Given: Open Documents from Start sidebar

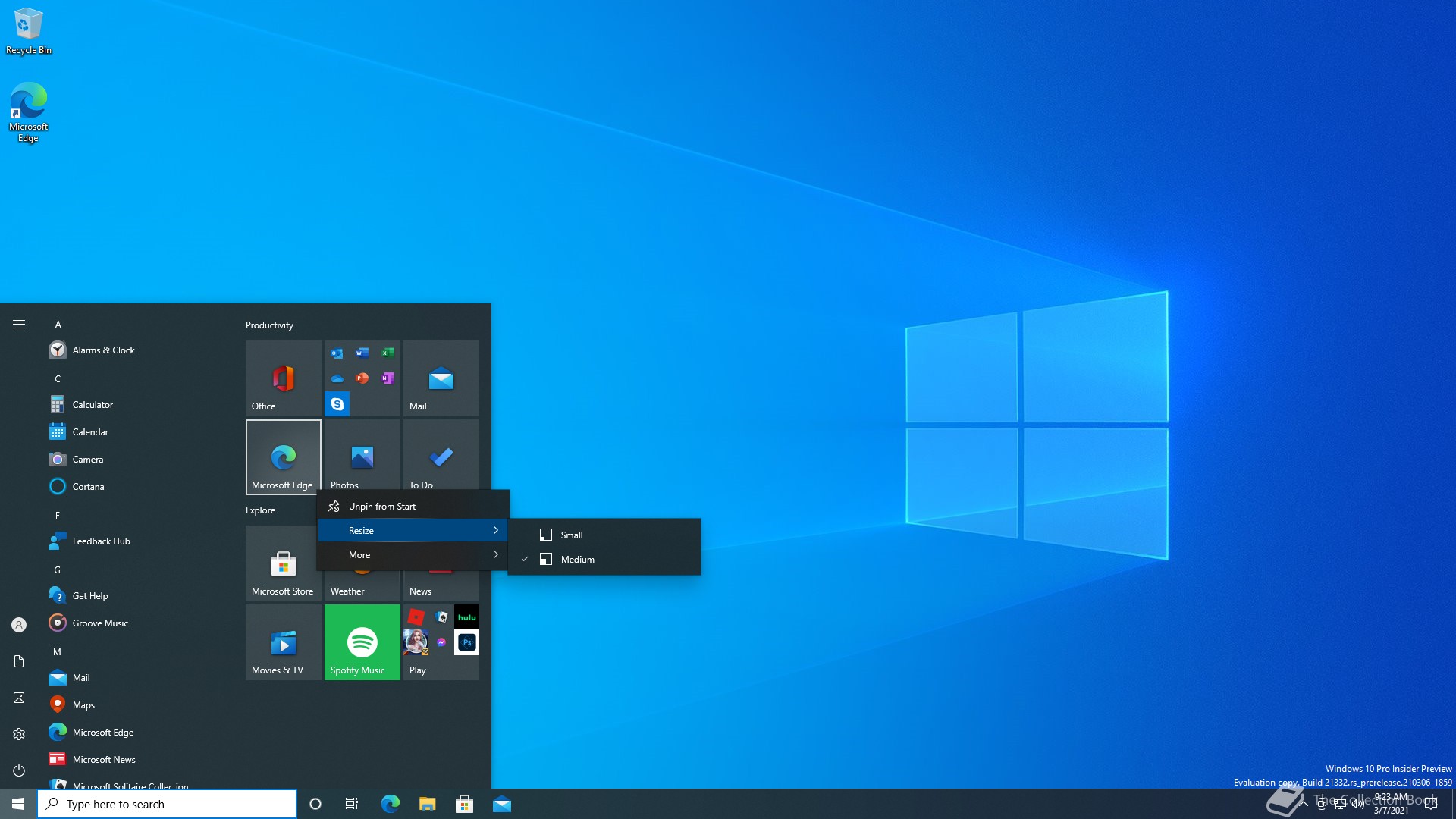Looking at the screenshot, I should (x=19, y=661).
